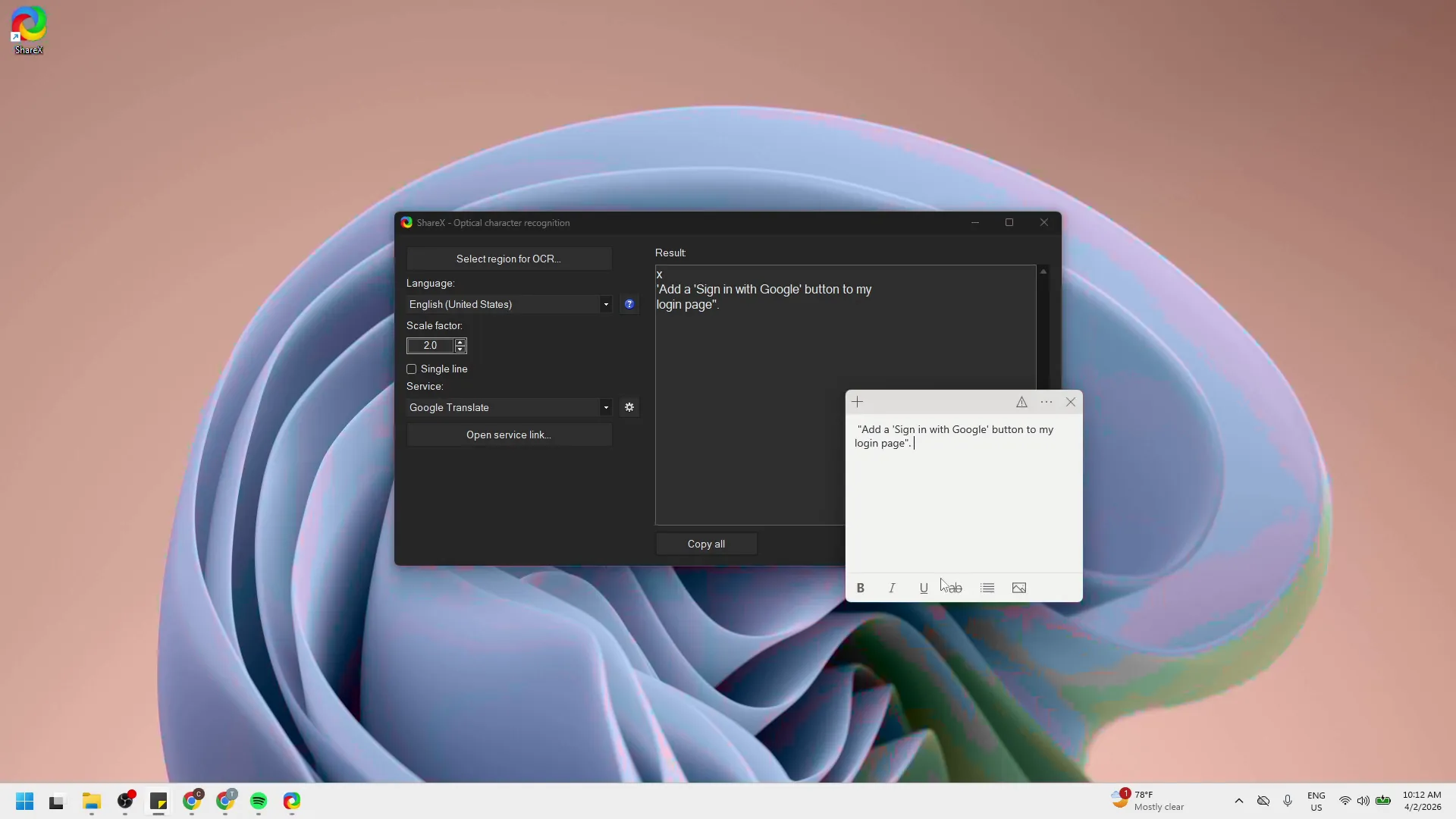Click inside the Scale factor field
This screenshot has width=1456, height=819.
tap(430, 345)
